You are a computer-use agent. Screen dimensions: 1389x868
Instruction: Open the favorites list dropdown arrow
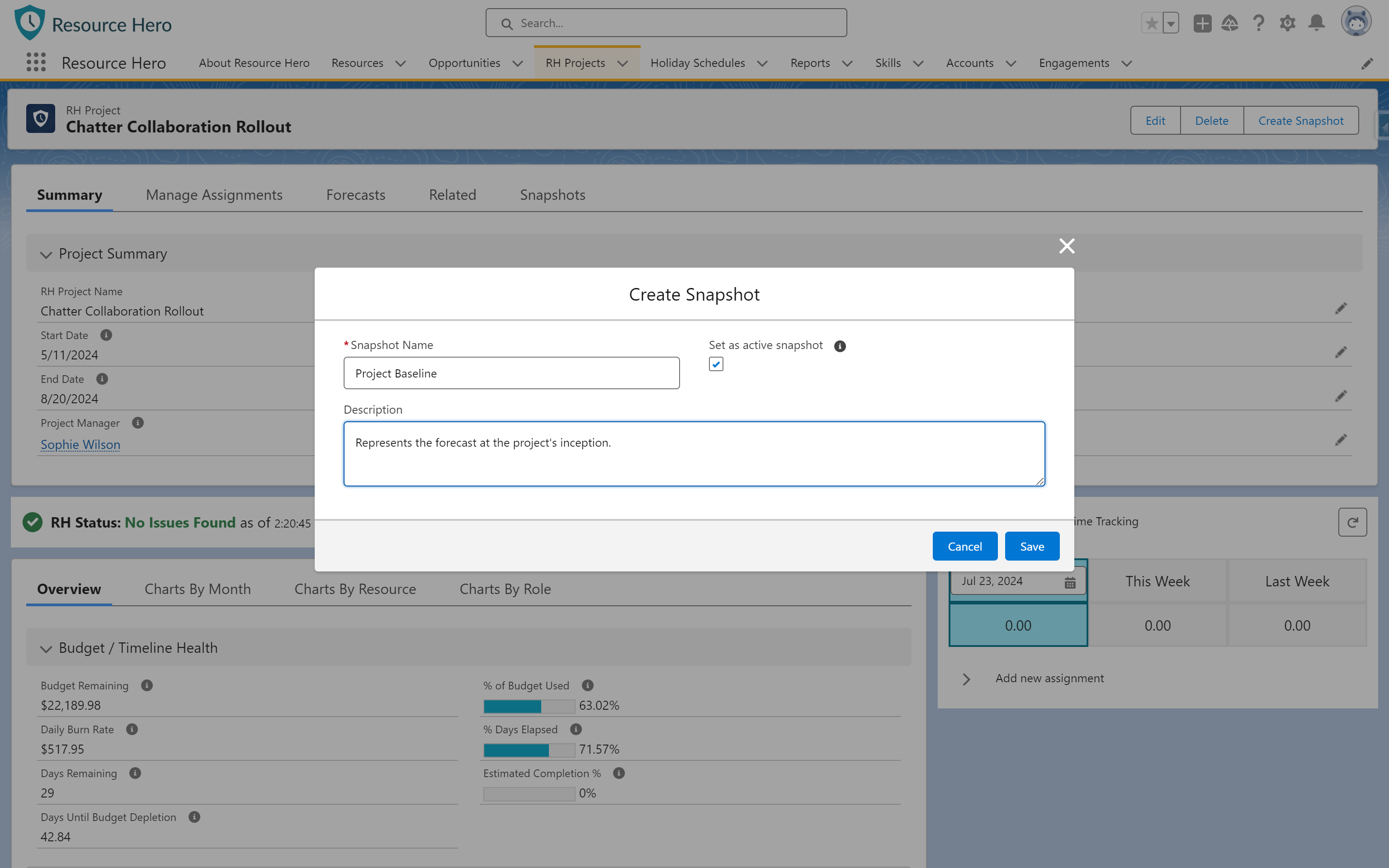pyautogui.click(x=1171, y=24)
